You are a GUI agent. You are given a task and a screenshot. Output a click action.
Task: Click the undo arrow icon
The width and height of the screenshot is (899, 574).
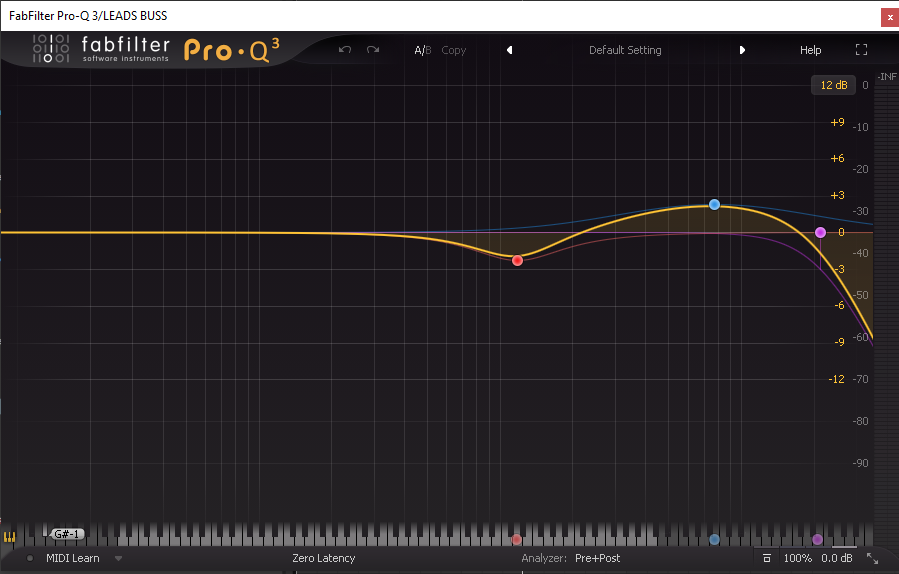click(x=345, y=50)
